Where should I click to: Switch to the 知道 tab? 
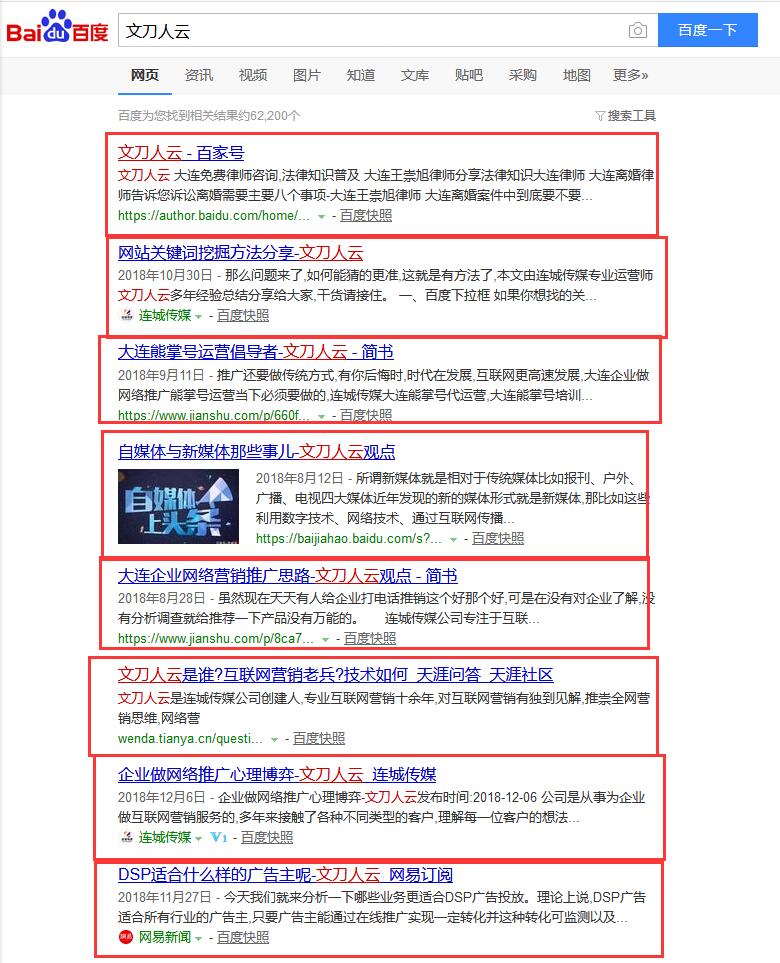pyautogui.click(x=361, y=76)
